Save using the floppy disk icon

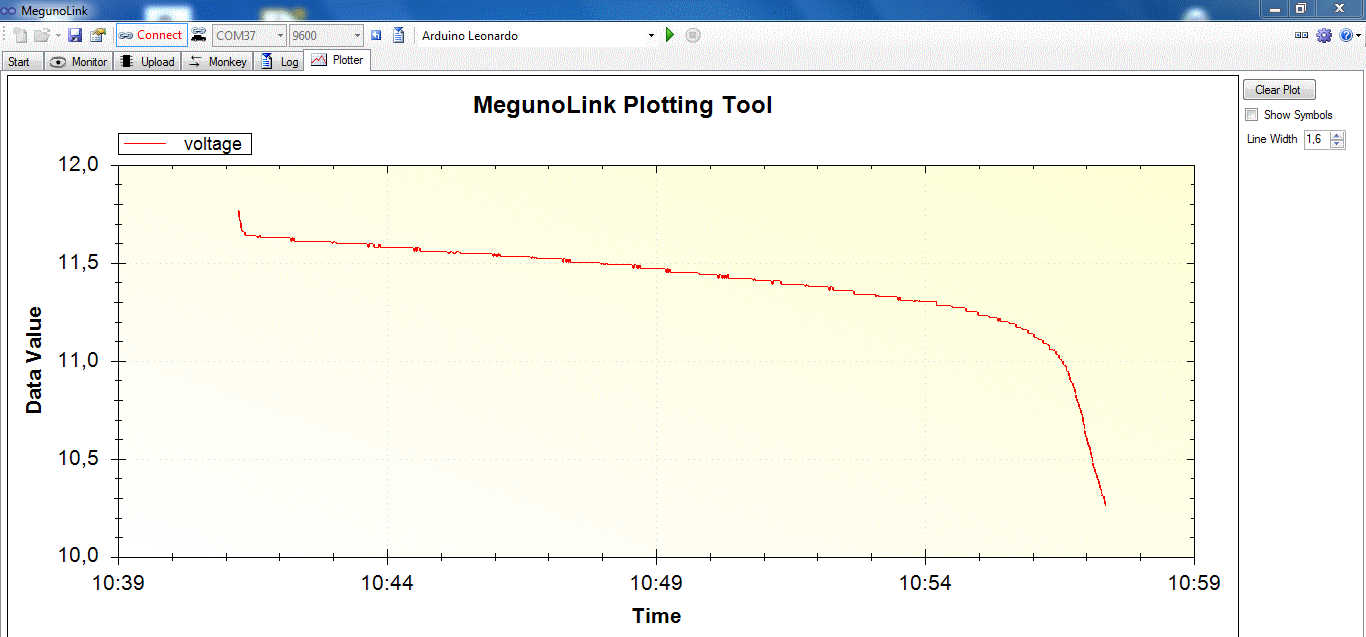[75, 35]
